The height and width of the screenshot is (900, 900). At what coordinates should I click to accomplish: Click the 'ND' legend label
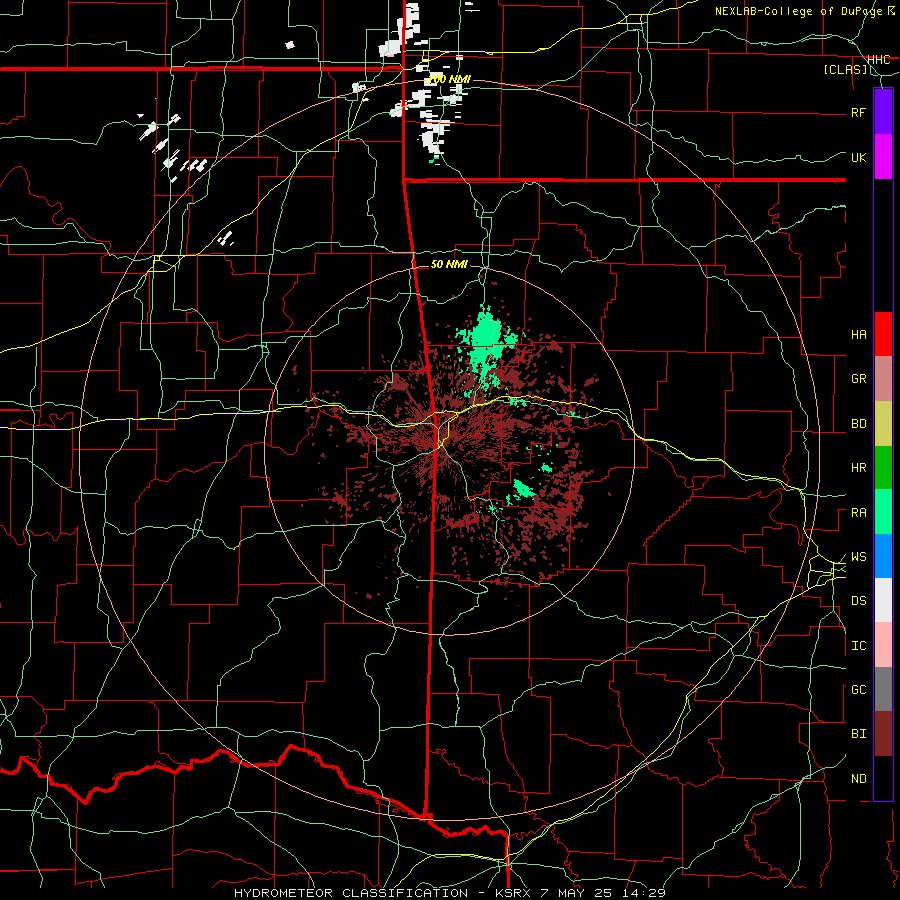pos(858,779)
